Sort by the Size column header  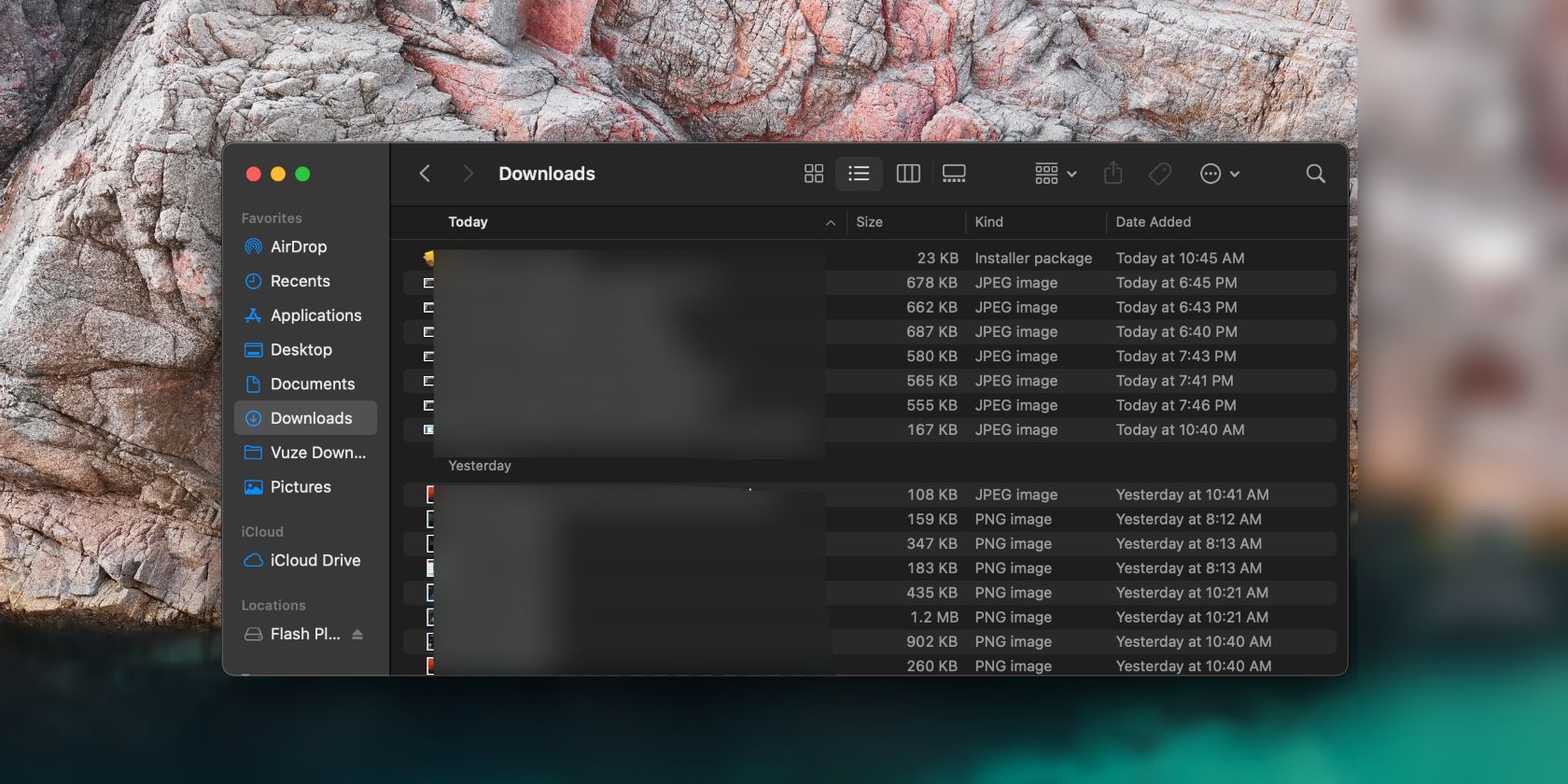point(869,222)
